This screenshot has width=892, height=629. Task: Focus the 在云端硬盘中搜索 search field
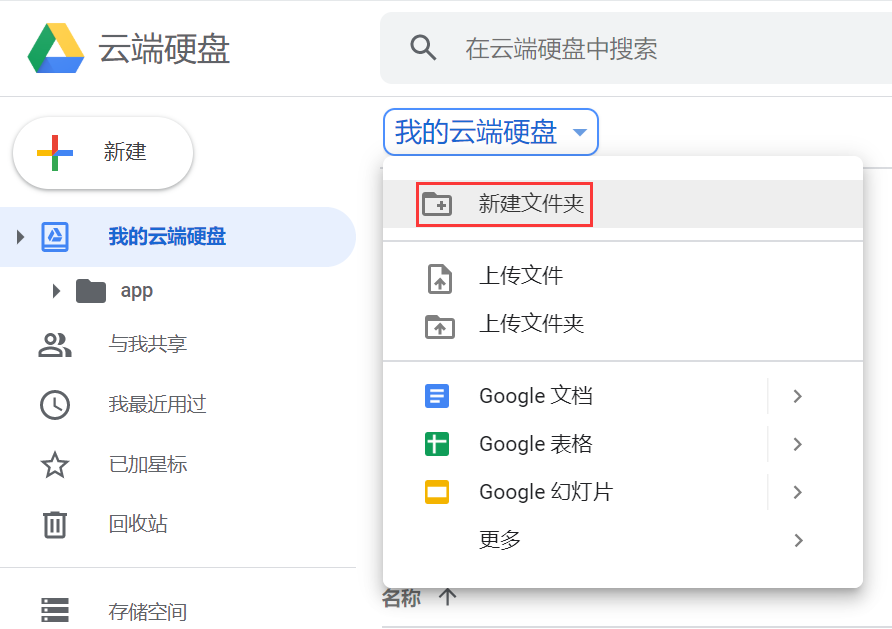point(636,48)
